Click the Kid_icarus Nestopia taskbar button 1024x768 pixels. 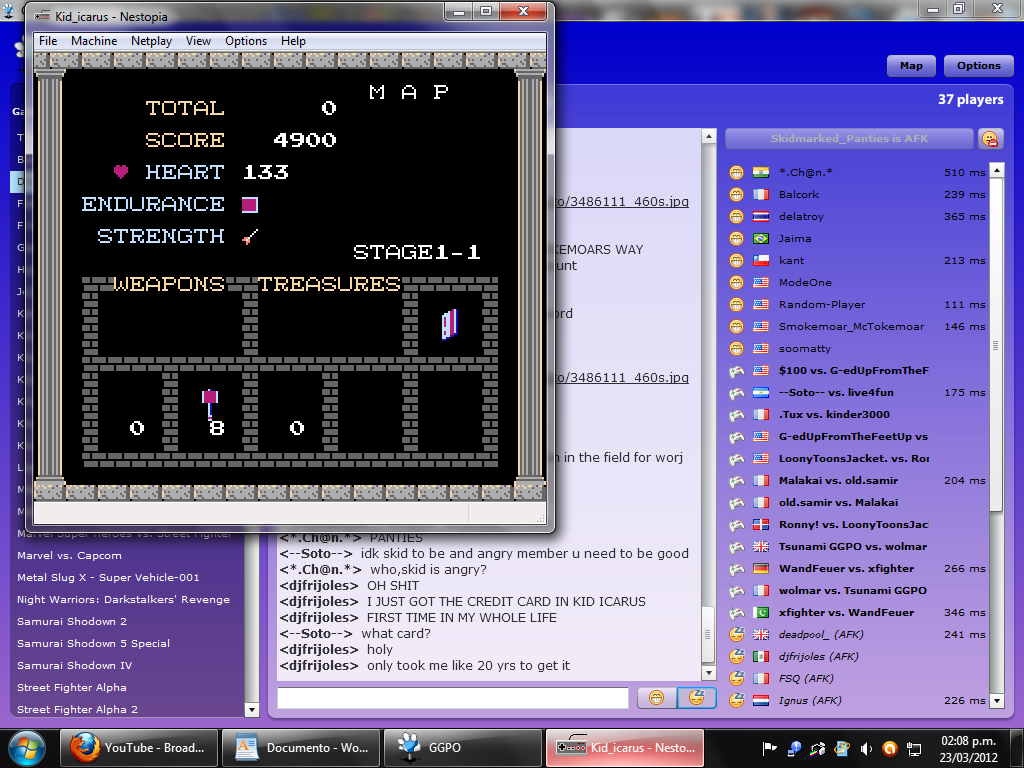[624, 748]
